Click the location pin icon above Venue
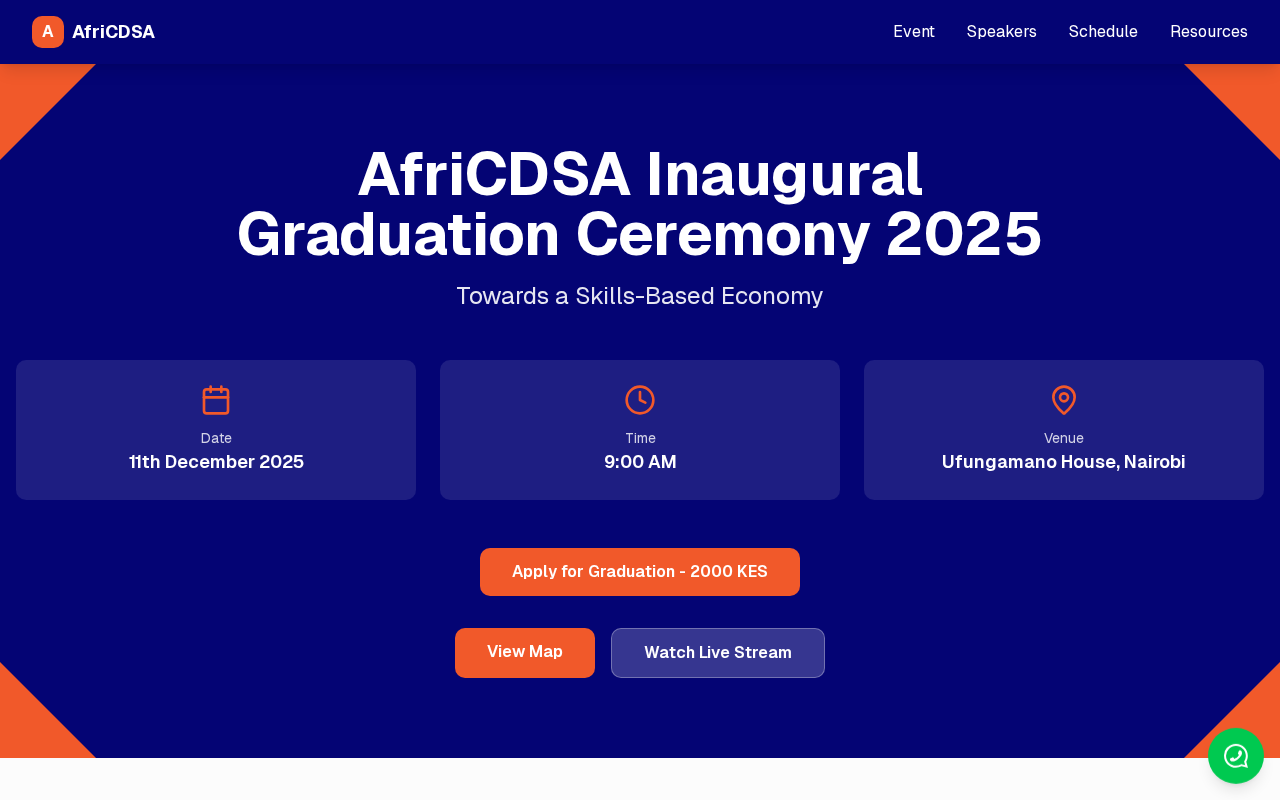 coord(1064,400)
